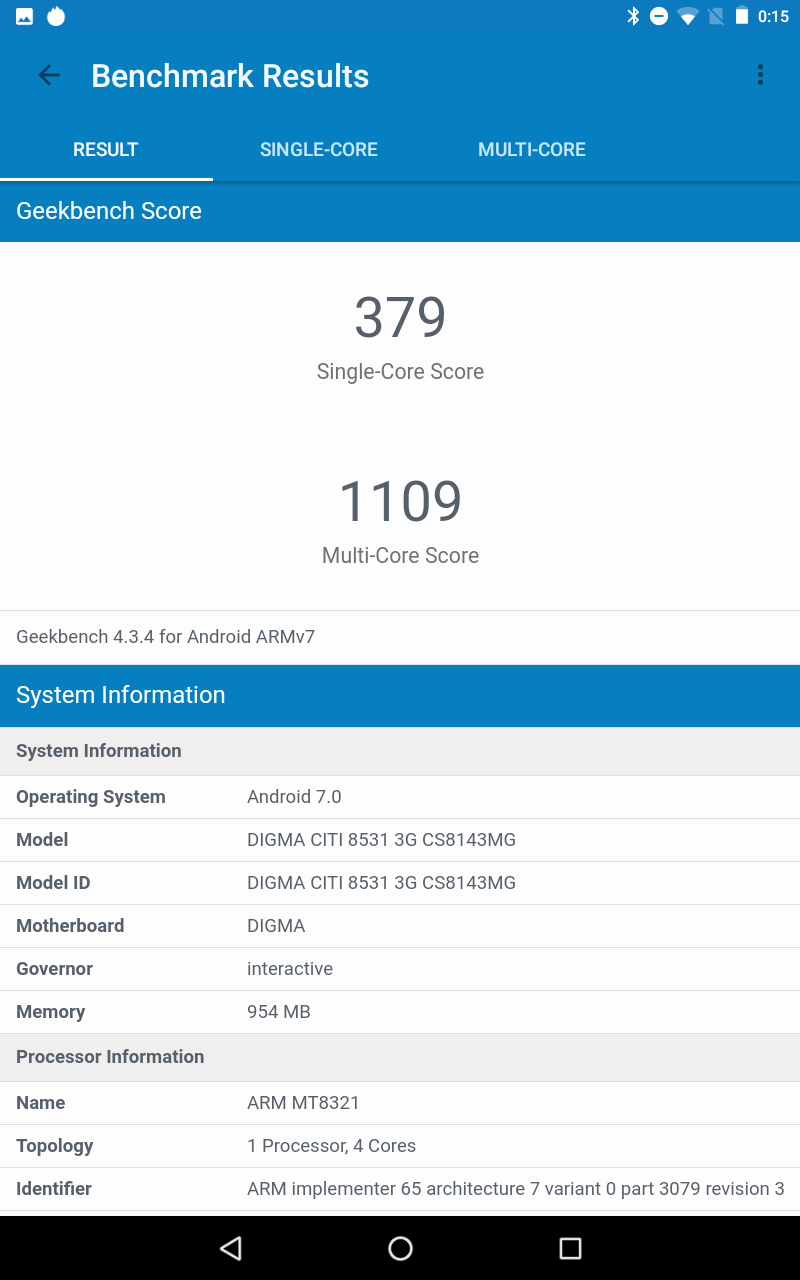Tap the 379 Single-Core Score
The height and width of the screenshot is (1280, 800).
[400, 318]
